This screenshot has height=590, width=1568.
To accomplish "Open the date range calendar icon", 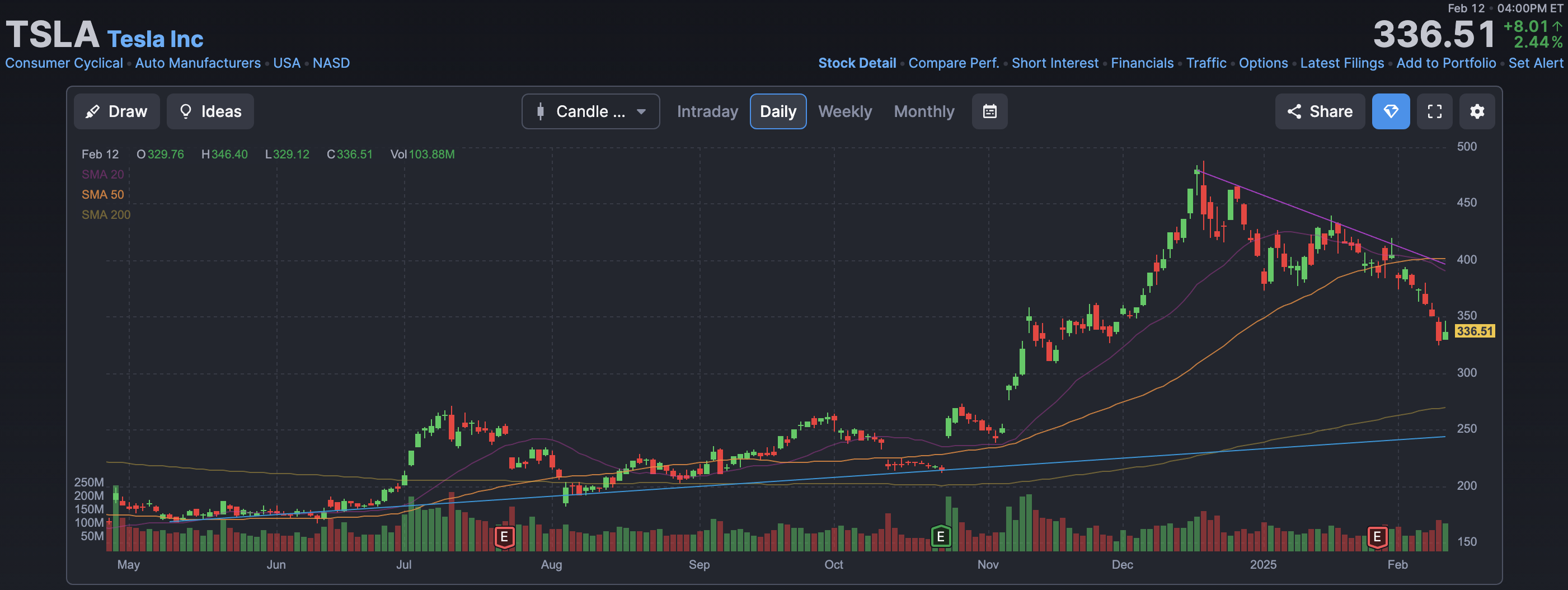I will point(989,111).
